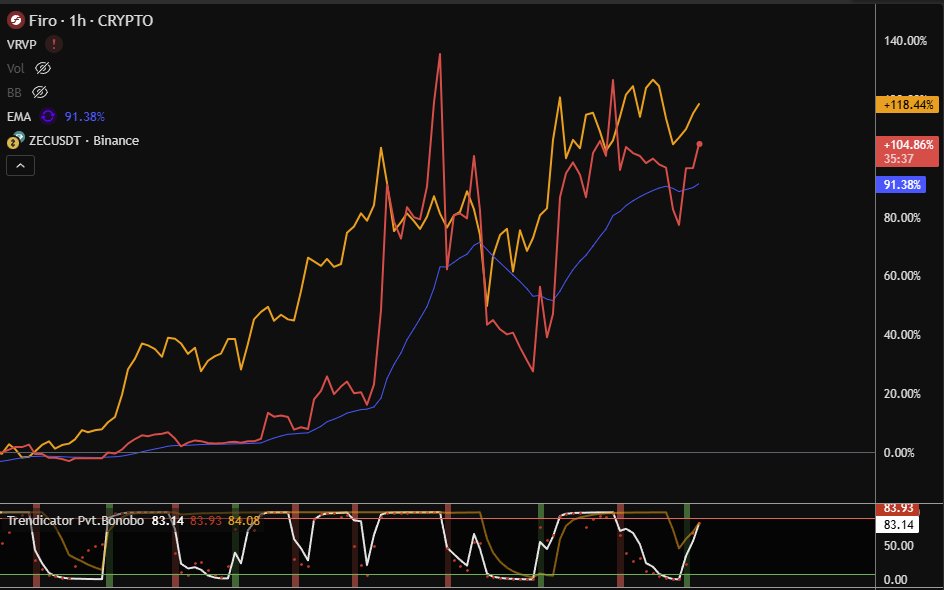The image size is (944, 590).
Task: Select the Trendicator Pvt.Bonobo indicator name
Action: click(77, 521)
